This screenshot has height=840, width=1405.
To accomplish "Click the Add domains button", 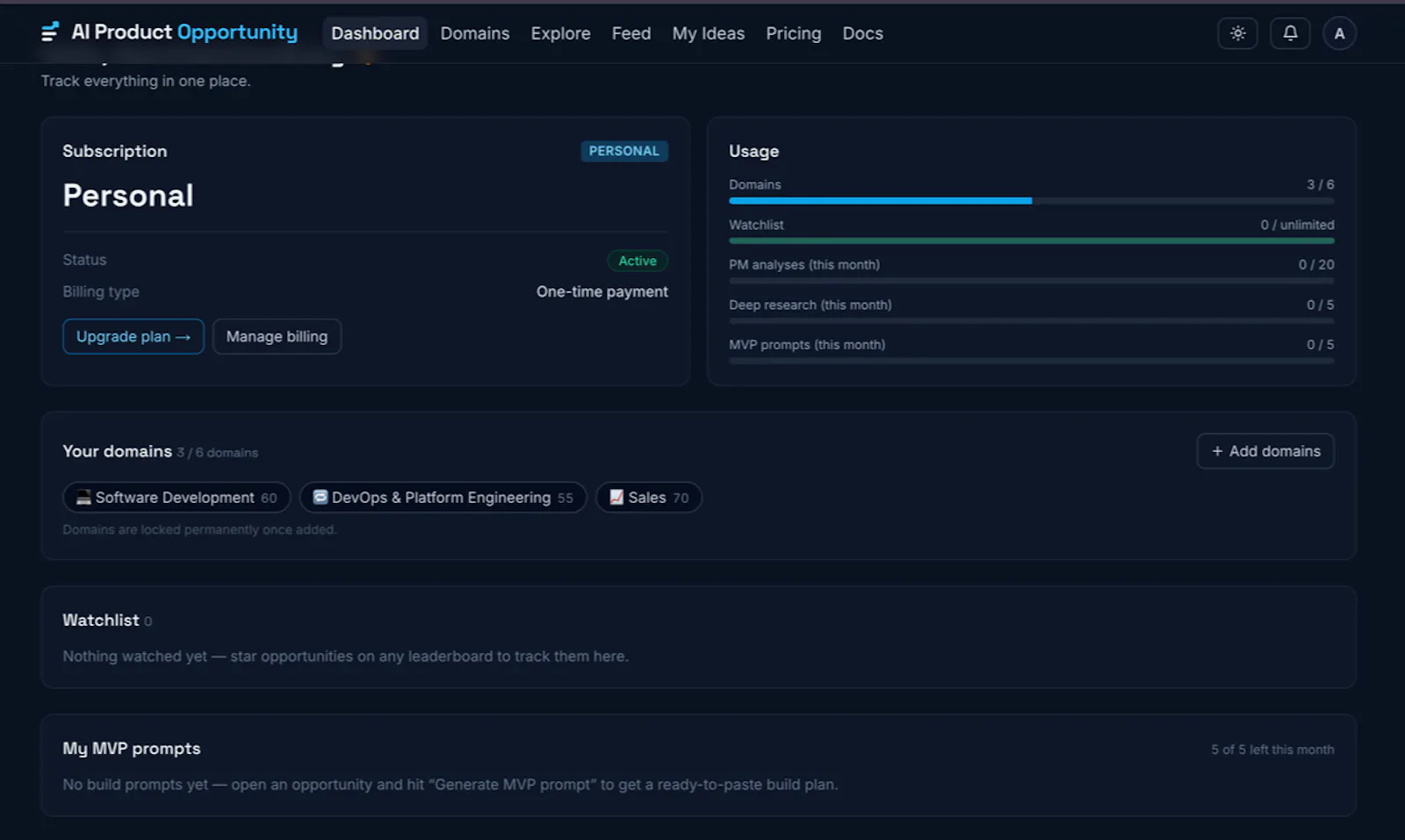I will click(1265, 451).
